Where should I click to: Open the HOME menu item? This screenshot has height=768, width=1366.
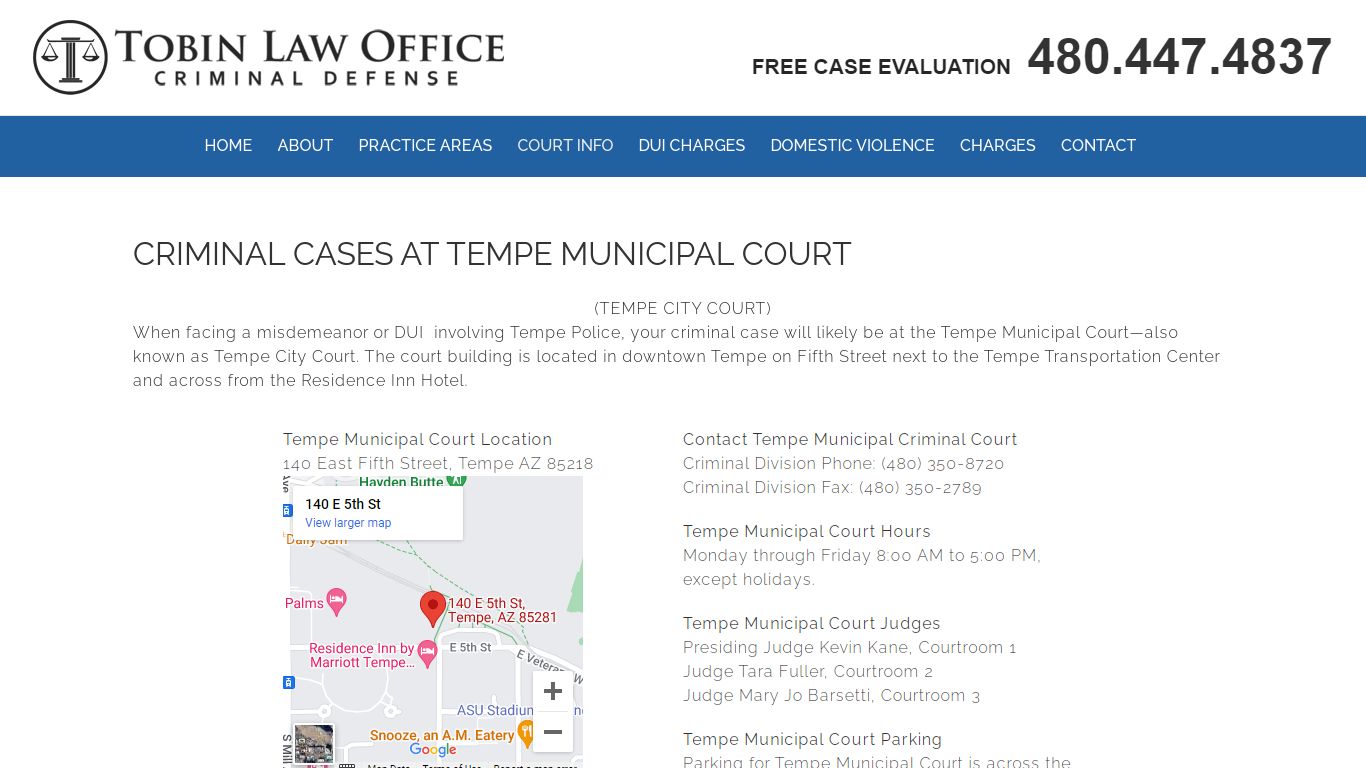[228, 146]
